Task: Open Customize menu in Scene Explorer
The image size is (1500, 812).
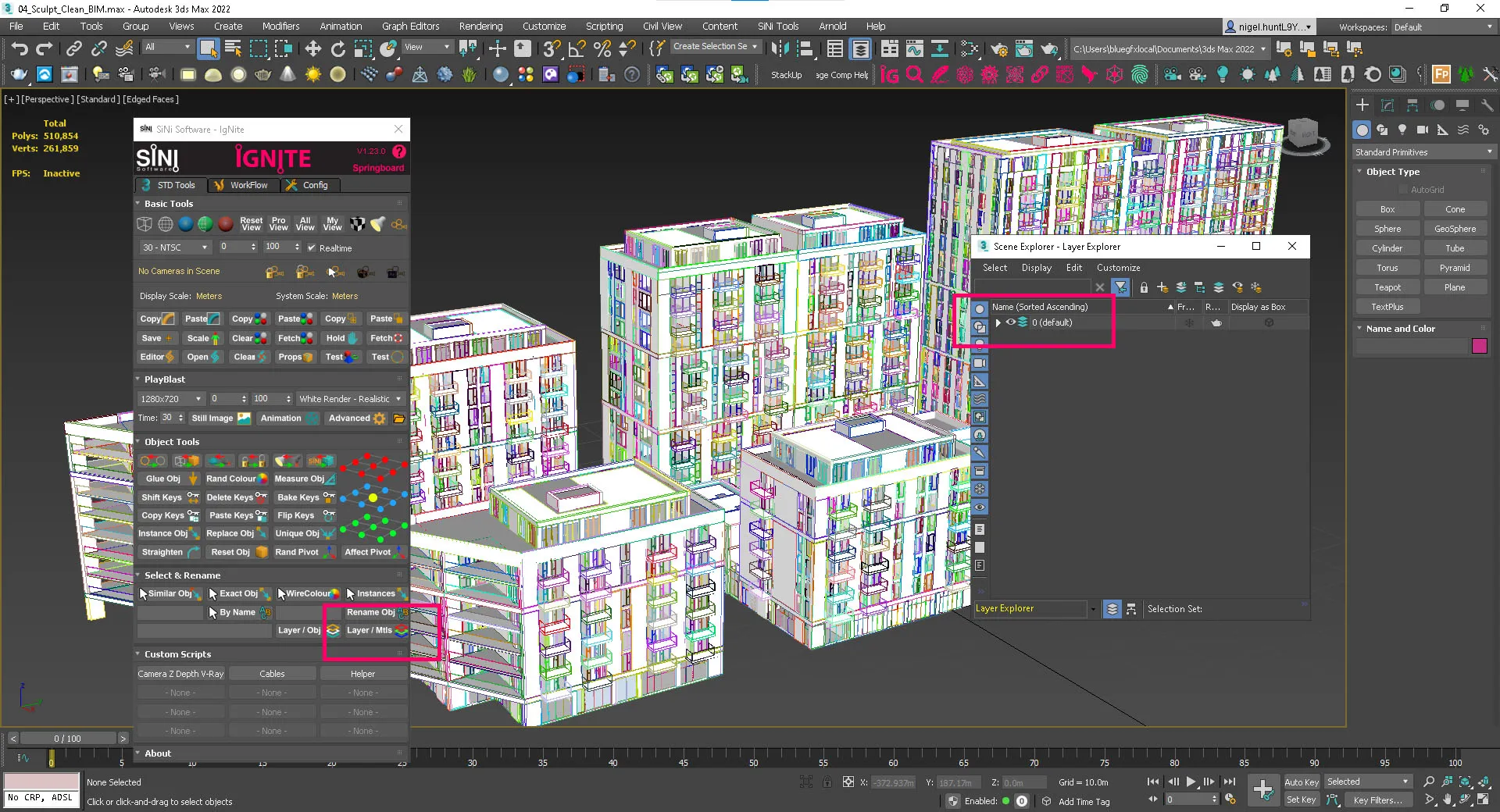Action: tap(1118, 268)
